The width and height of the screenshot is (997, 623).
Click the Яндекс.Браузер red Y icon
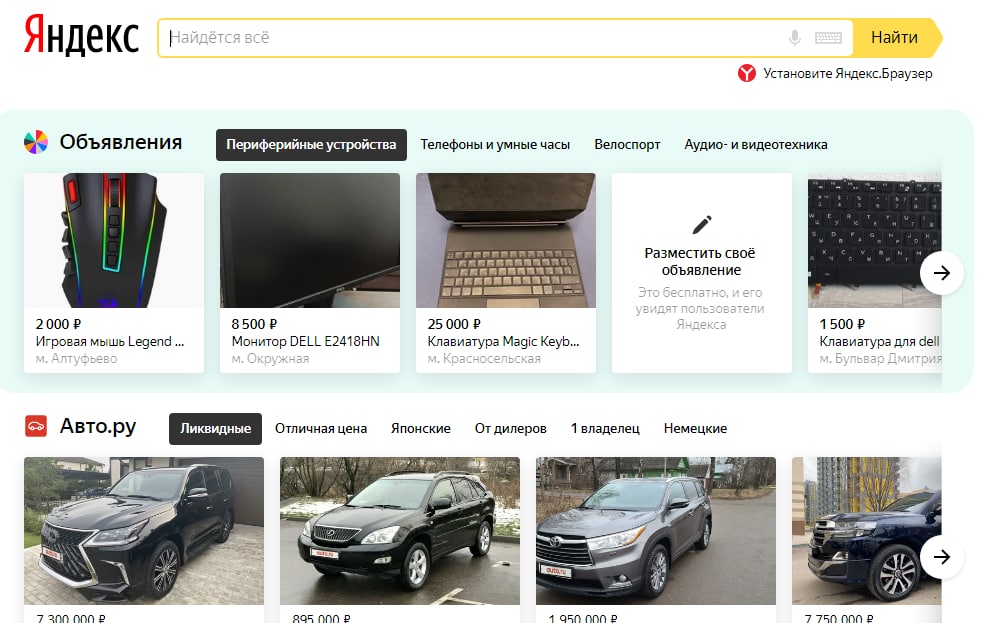[x=746, y=73]
